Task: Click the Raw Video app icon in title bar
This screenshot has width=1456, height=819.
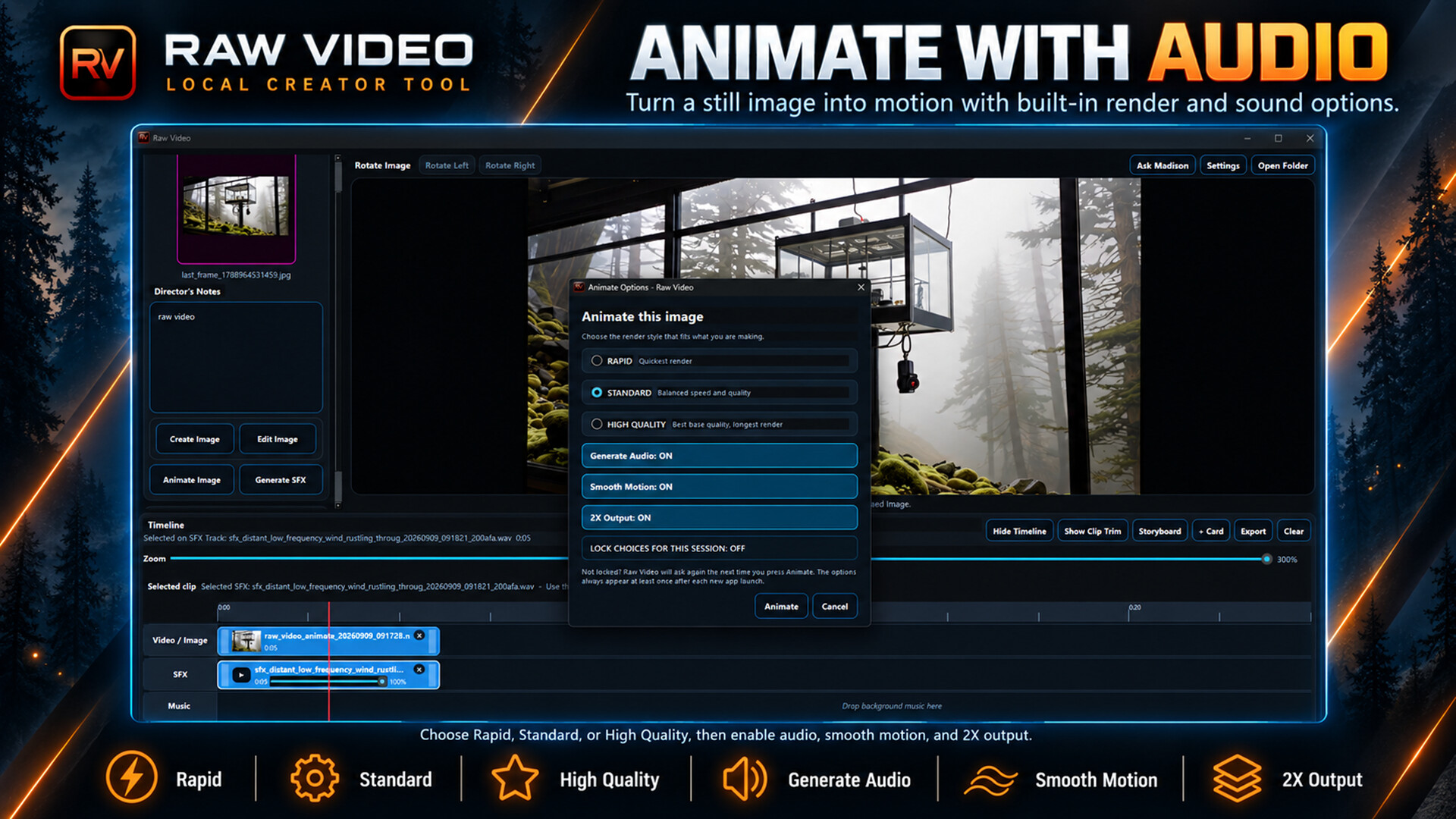Action: 143,138
